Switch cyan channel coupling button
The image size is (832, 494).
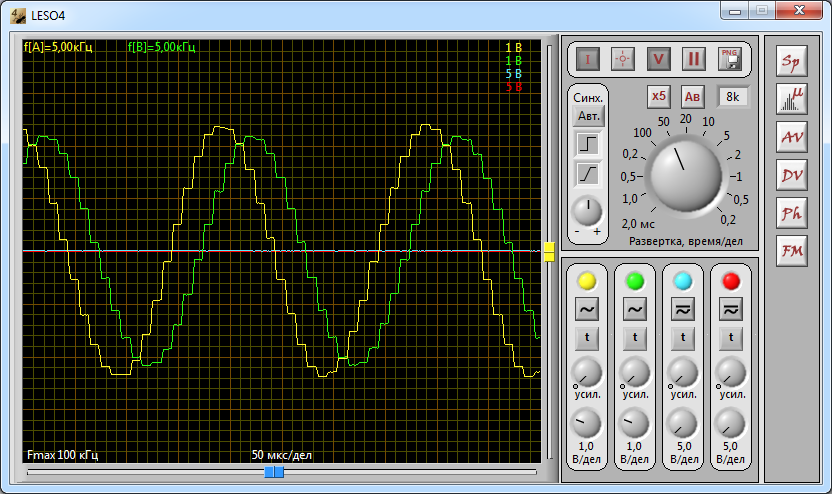tap(683, 309)
